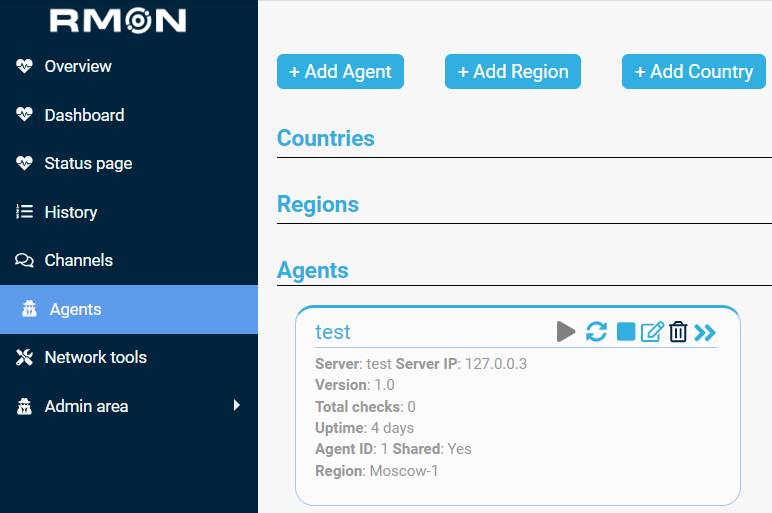Go to the Status page section
The width and height of the screenshot is (772, 513).
click(88, 163)
